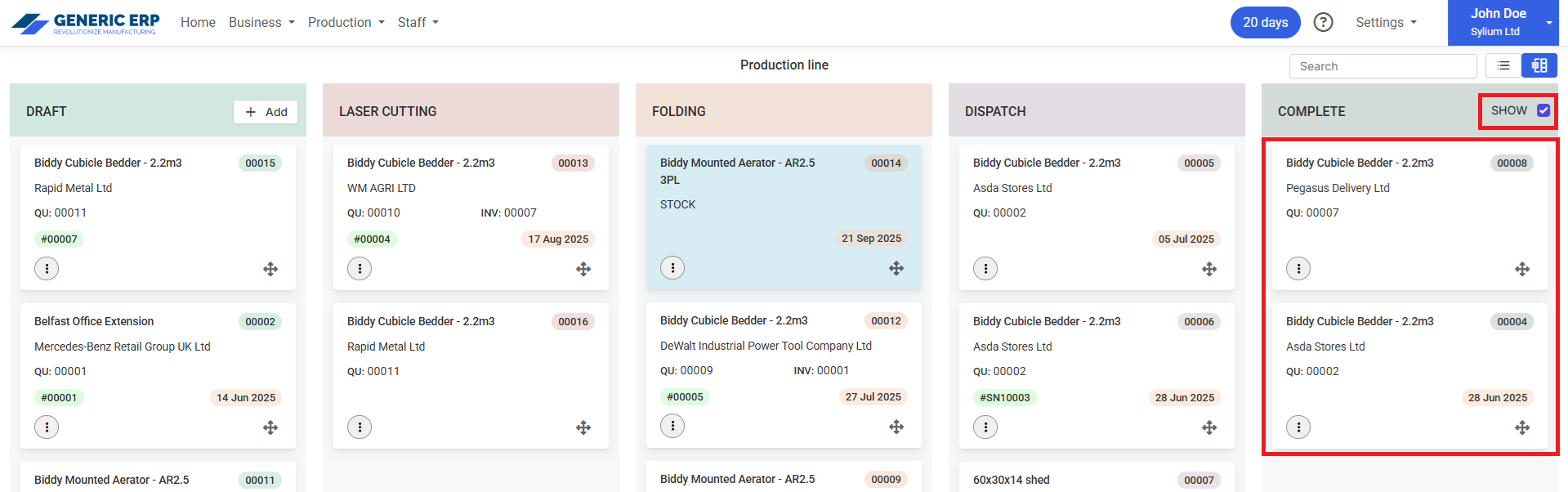The image size is (1568, 492).
Task: Switch to kanban board view
Action: (1539, 65)
